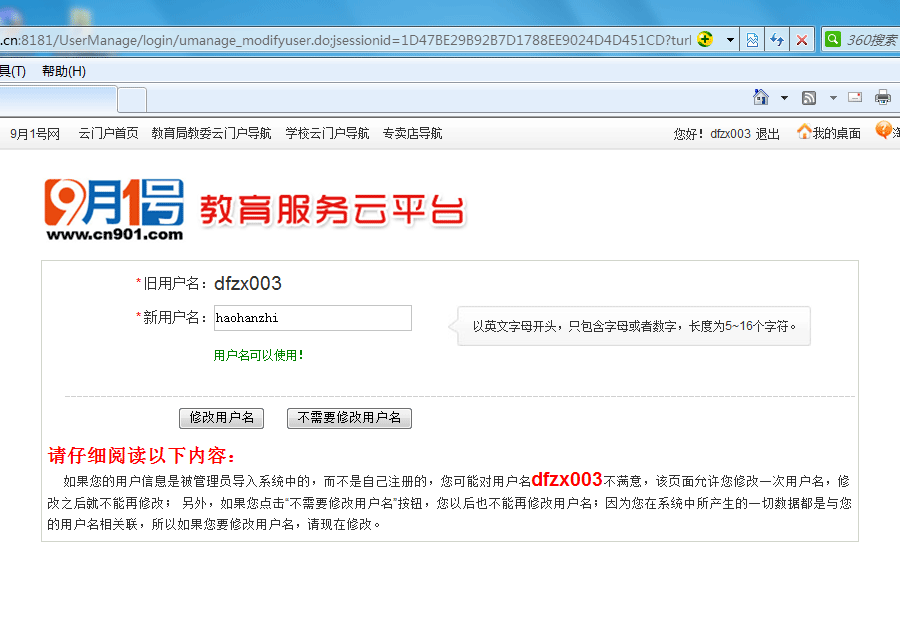Image resolution: width=900 pixels, height=635 pixels.
Task: Click the green 360 security icon in address bar
Action: [706, 40]
